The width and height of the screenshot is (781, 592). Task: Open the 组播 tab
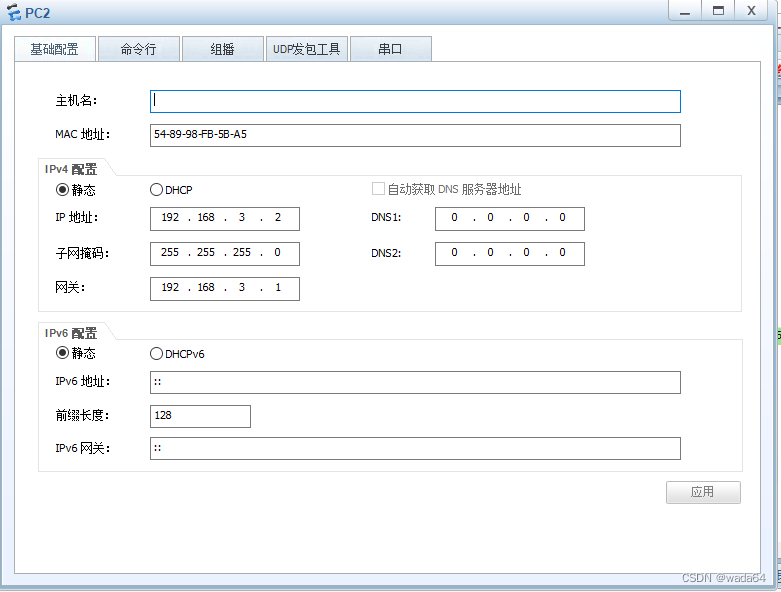pos(222,49)
